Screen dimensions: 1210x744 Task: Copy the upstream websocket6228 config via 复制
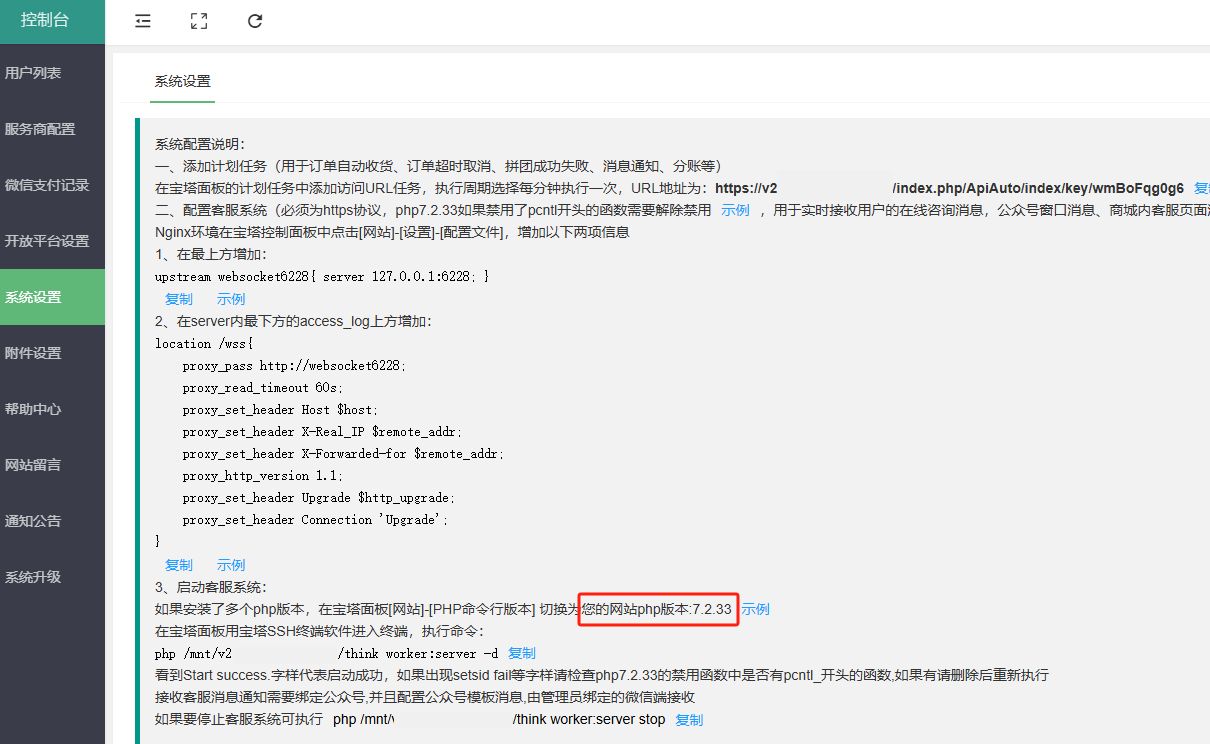(x=179, y=299)
